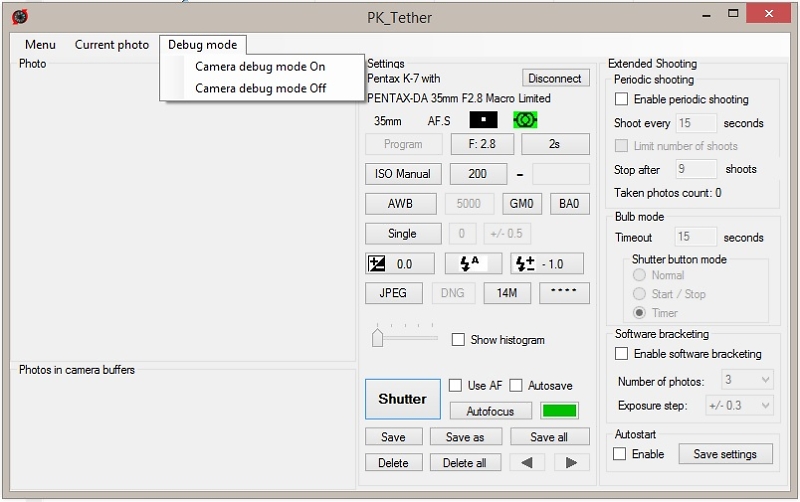Screen dimensions: 800x502
Task: Adjust flash compensation -1.0 button
Action: [x=547, y=264]
